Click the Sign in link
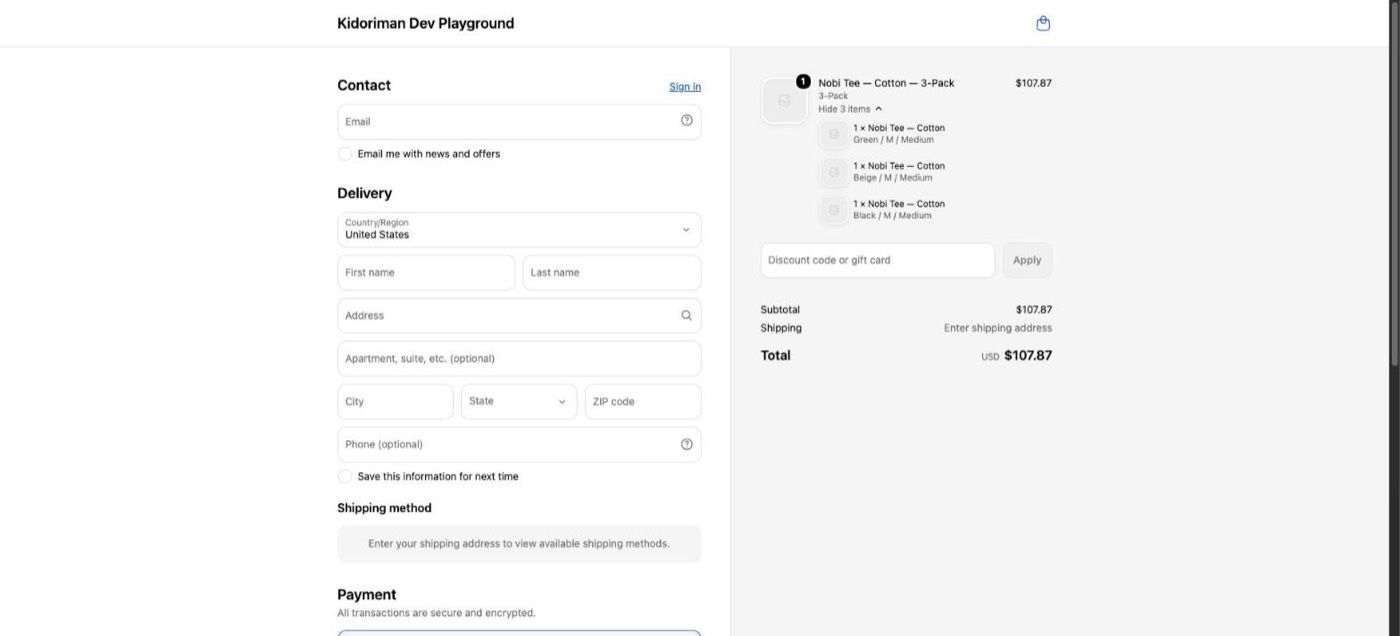The image size is (1400, 636). tap(685, 87)
